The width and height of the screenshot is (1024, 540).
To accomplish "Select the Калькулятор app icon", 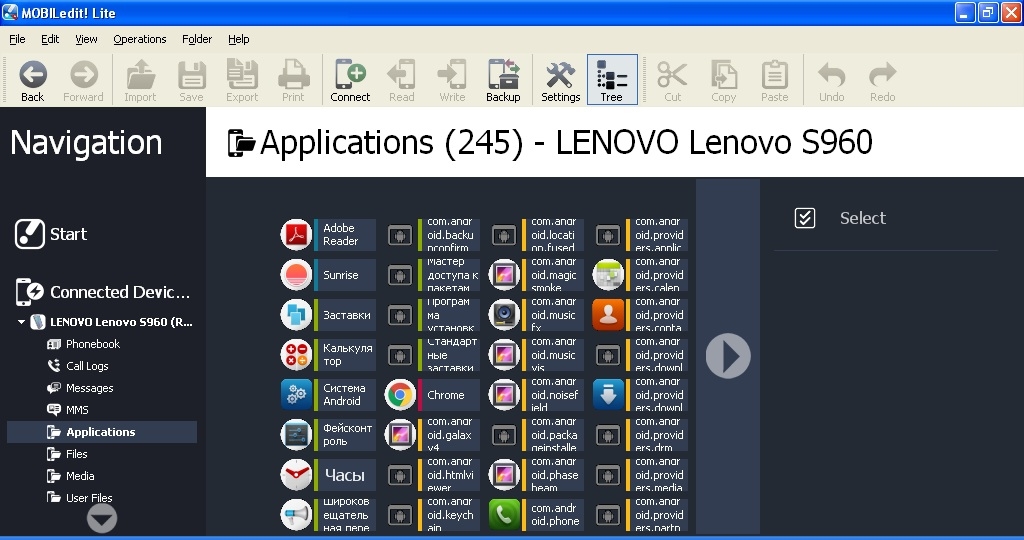I will point(296,355).
